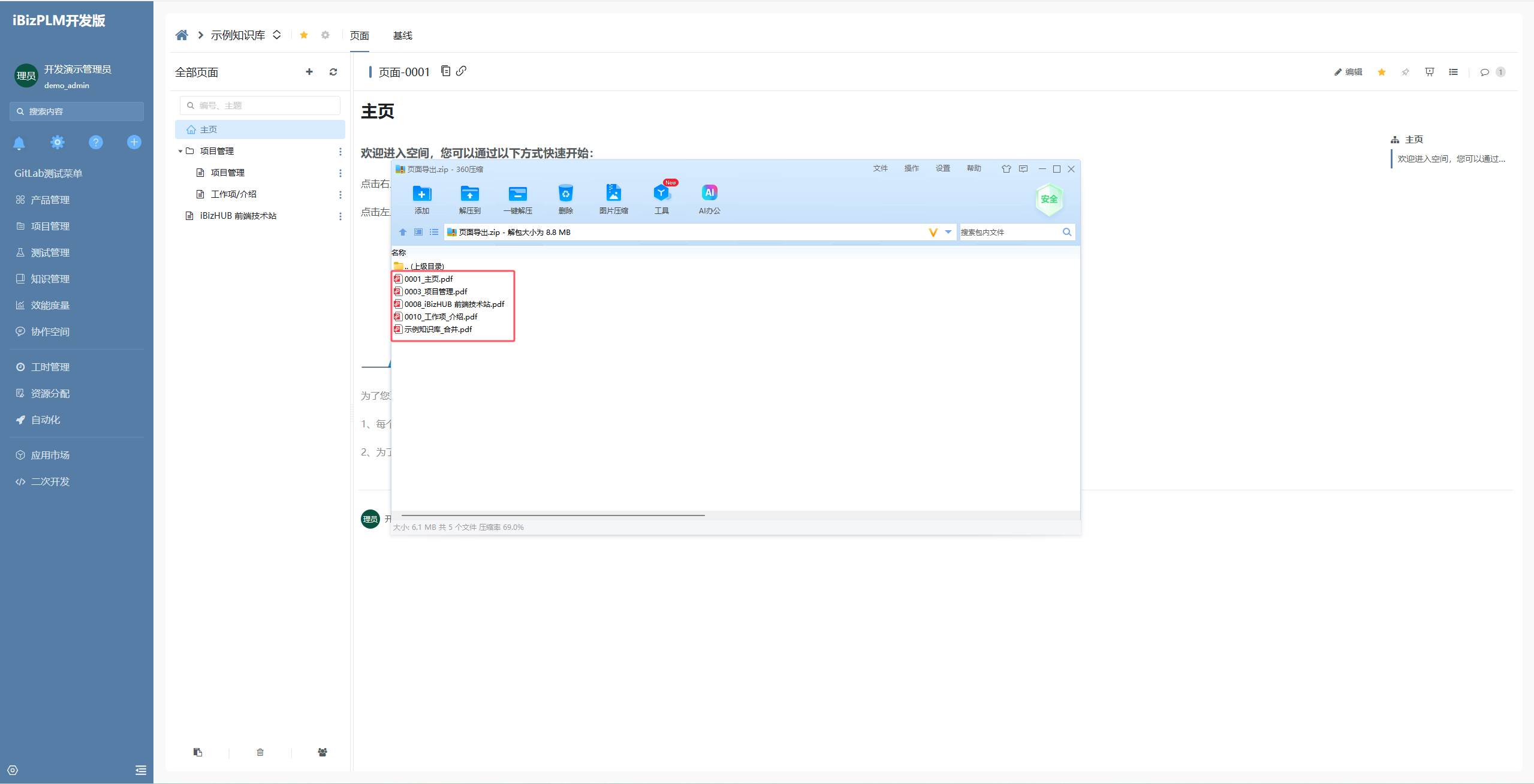Click the 图片压缩 image compress icon

tap(613, 194)
